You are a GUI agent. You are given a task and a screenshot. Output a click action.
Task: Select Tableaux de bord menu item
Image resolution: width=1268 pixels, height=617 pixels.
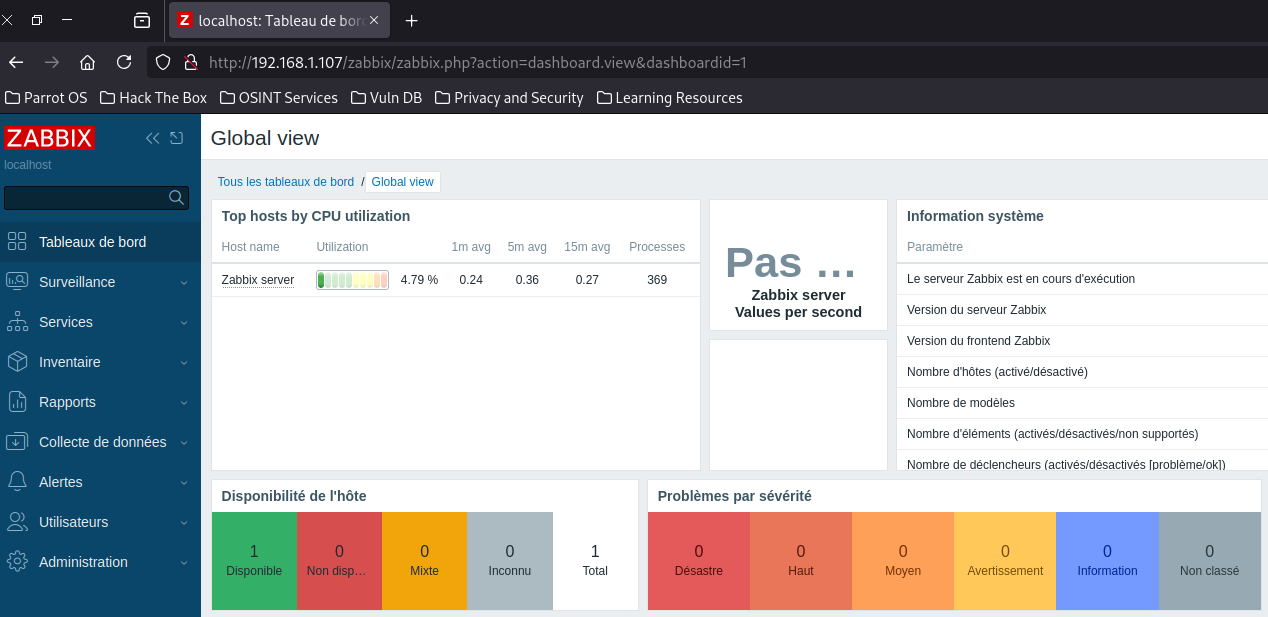(100, 242)
